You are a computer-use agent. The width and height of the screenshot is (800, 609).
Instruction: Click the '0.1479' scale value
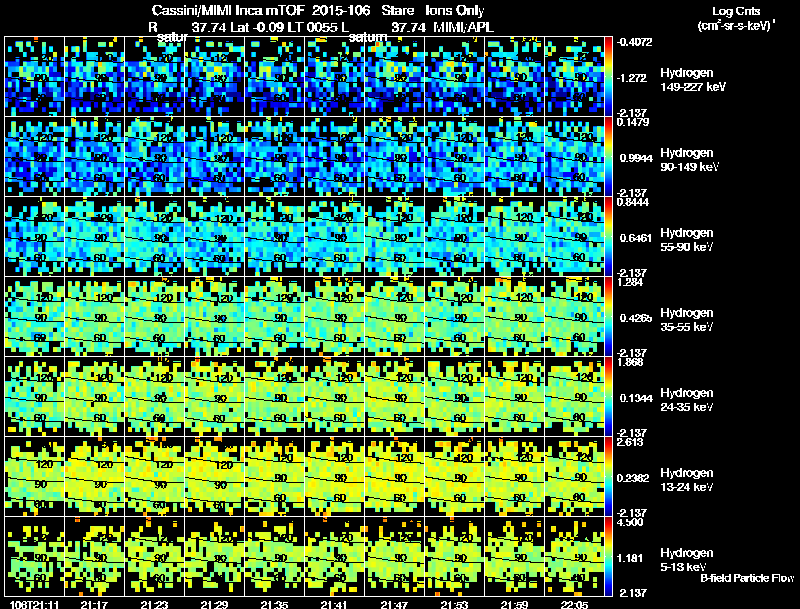[x=633, y=122]
